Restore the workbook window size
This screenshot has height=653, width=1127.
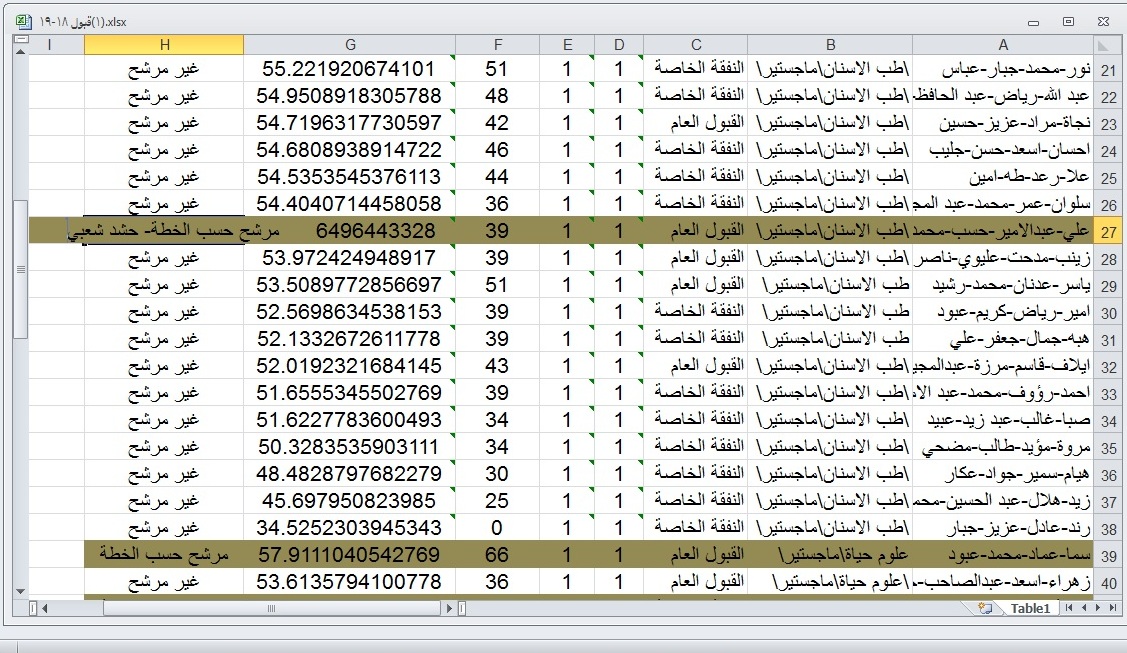1068,21
